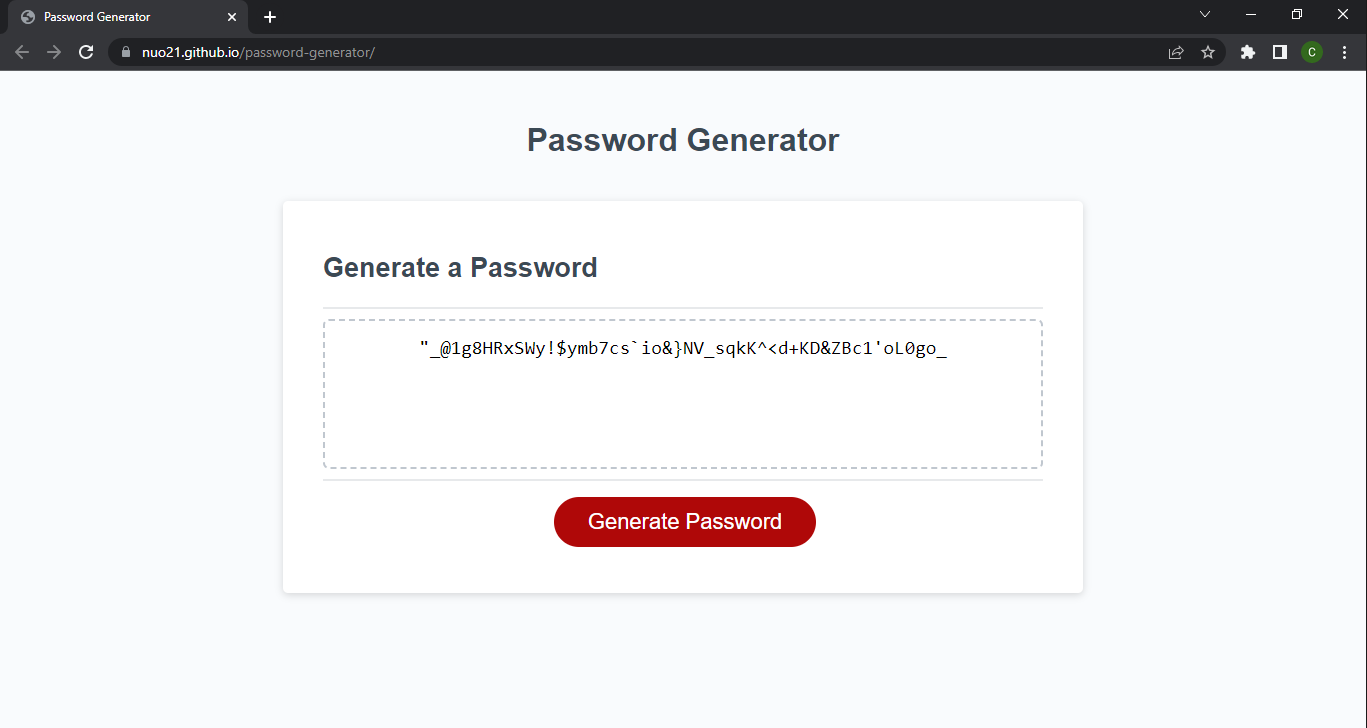This screenshot has height=728, width=1367.
Task: Open the tab search chevron dropdown
Action: (1205, 15)
